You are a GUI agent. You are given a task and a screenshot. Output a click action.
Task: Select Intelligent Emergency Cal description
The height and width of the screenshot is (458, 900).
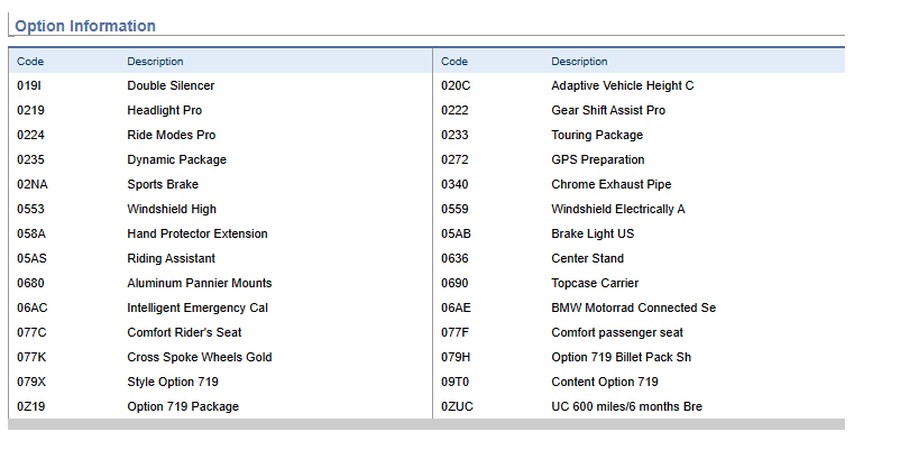coord(197,308)
